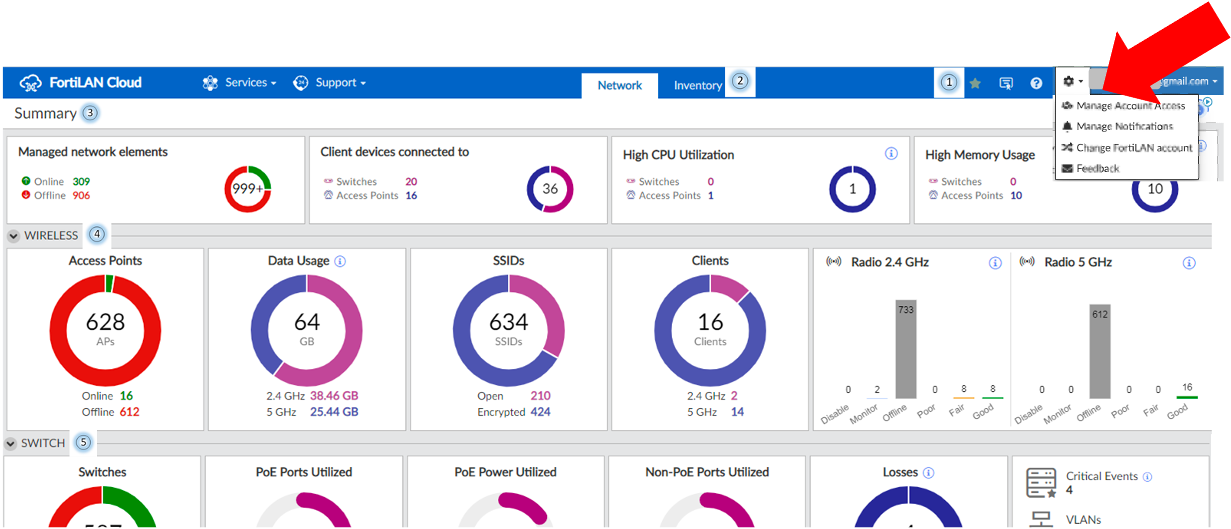Image resolution: width=1231 pixels, height=529 pixels.
Task: Click info icon on Radio 5 GHz panel
Action: click(x=1189, y=263)
